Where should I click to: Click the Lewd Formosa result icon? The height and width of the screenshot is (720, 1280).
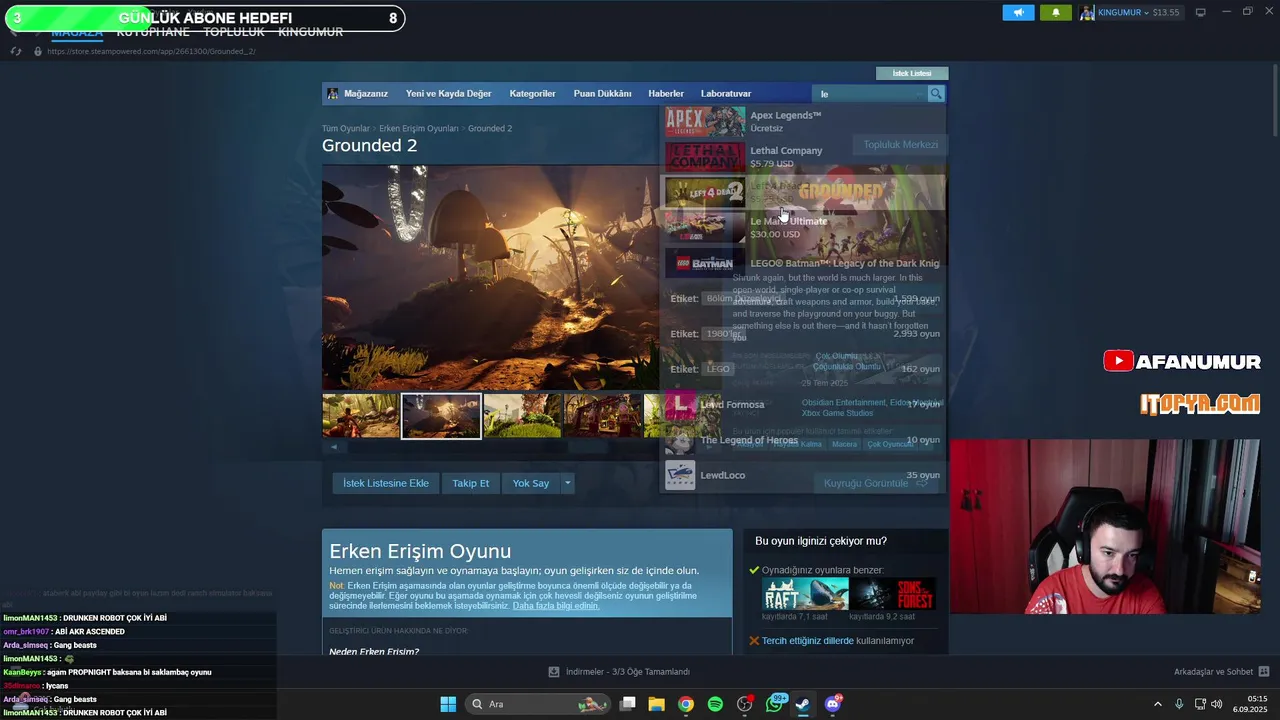pos(680,404)
